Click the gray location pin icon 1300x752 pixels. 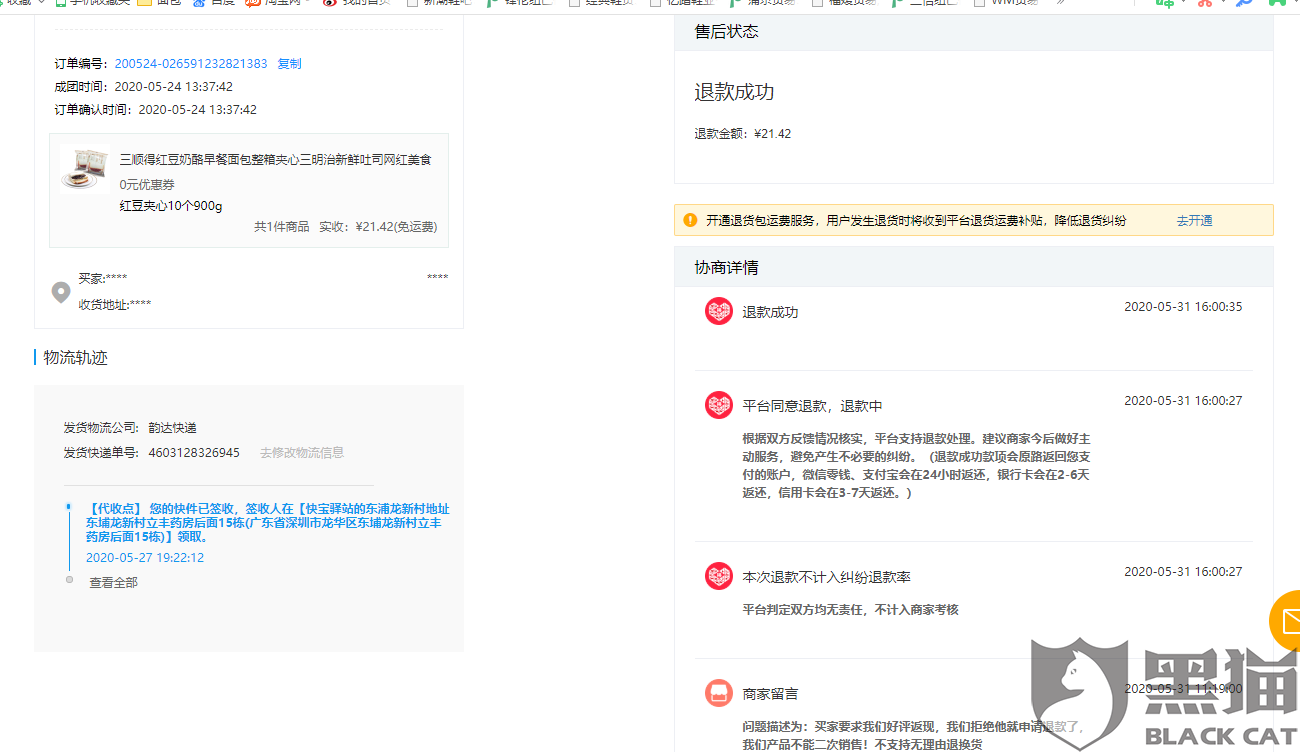point(61,292)
